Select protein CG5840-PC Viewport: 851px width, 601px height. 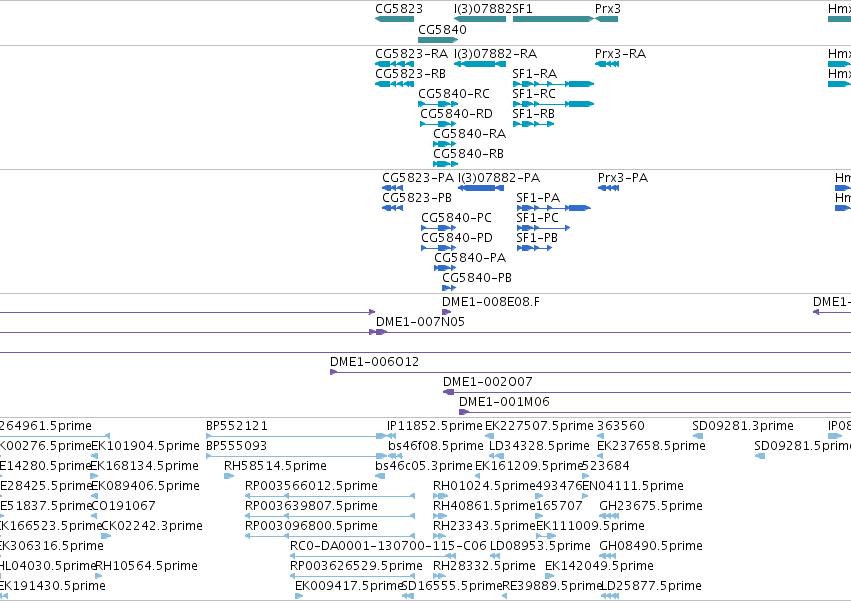[439, 228]
